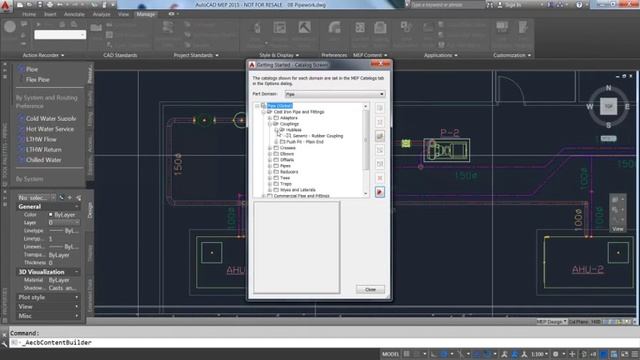This screenshot has width=640, height=360.
Task: Click the red-highlighted bottom icon in the dialog's vertical toolbar
Action: coord(380,192)
